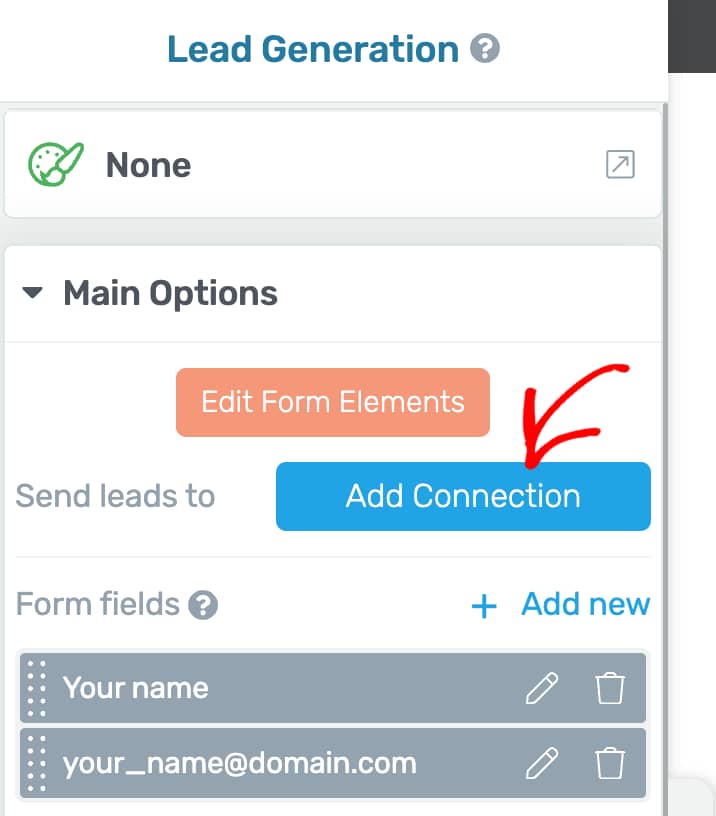Select the your_name@domain.com field row
716x816 pixels.
(x=333, y=763)
